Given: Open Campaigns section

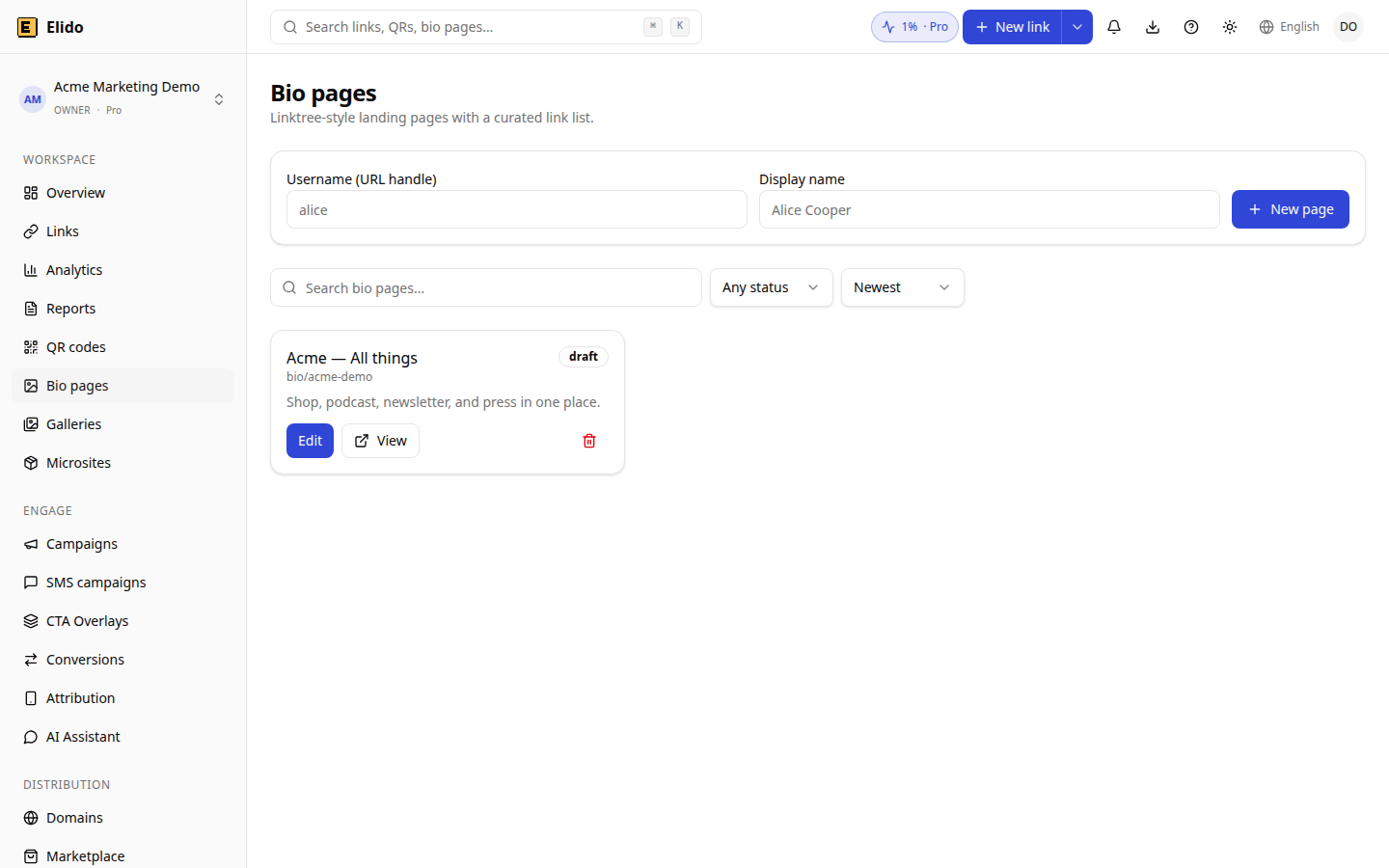Looking at the screenshot, I should (123, 544).
